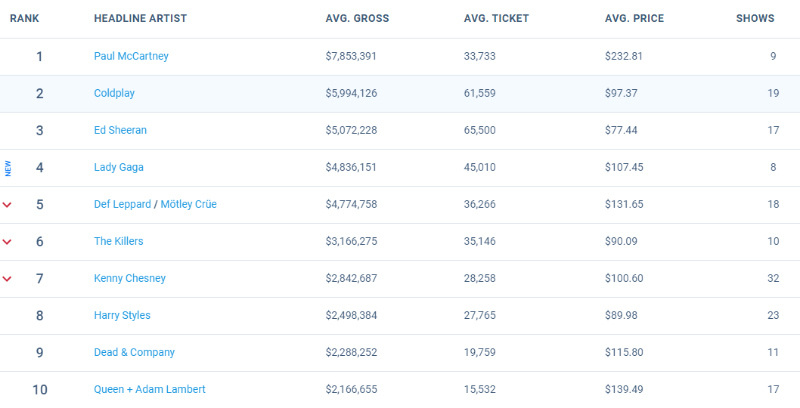
Task: Select the $7,853,391 gross value
Action: [x=351, y=56]
